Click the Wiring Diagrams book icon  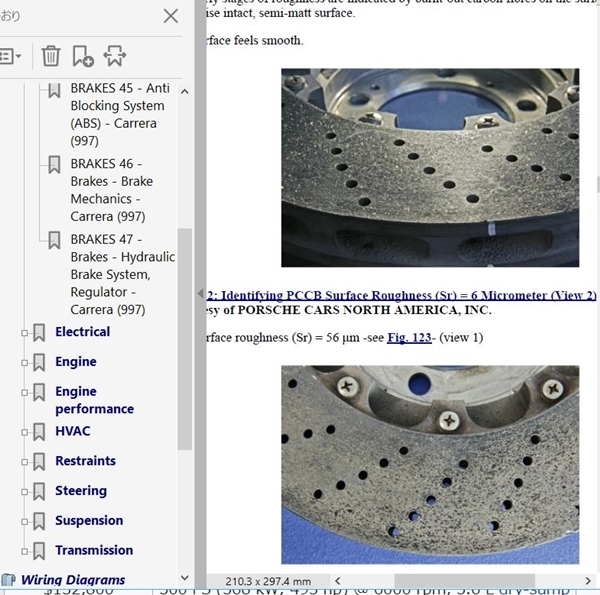click(x=8, y=580)
